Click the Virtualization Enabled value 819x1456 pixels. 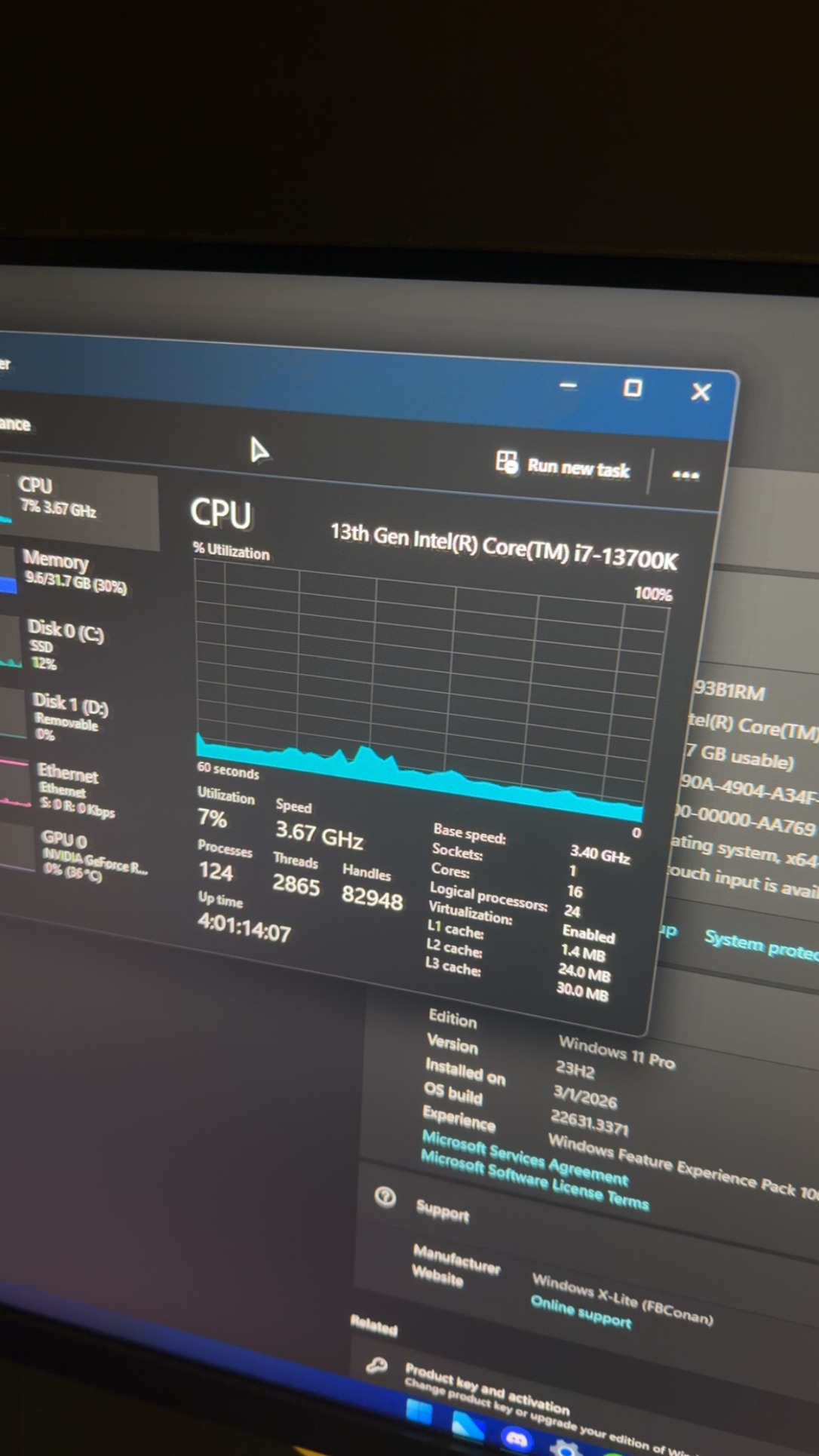pyautogui.click(x=589, y=934)
